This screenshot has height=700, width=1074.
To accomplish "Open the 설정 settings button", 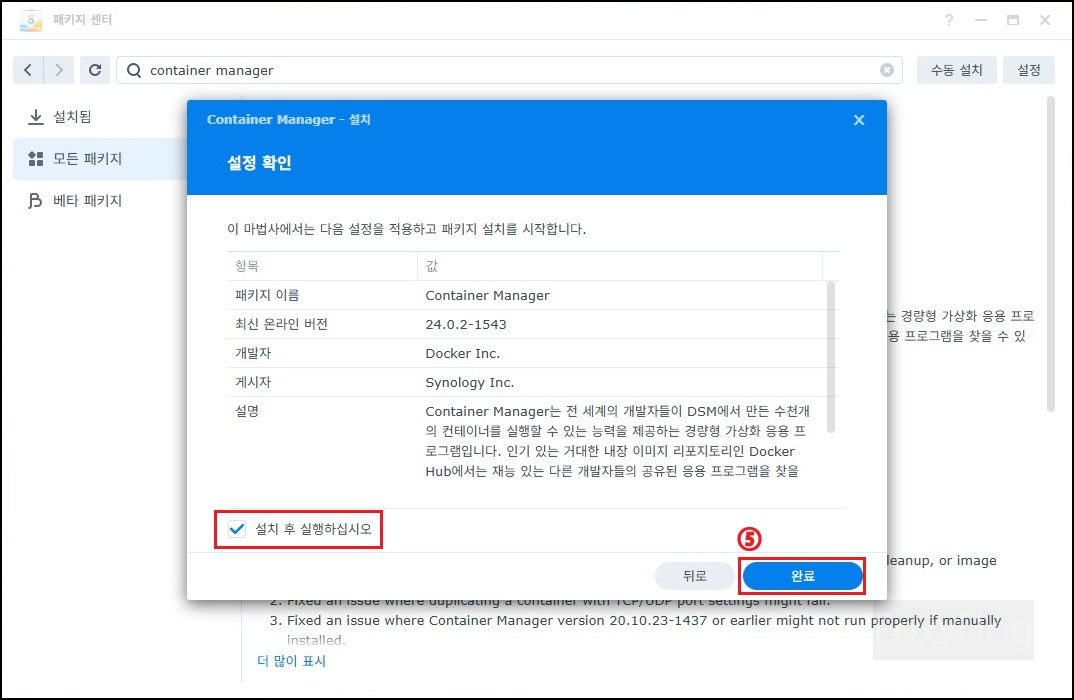I will pos(1028,70).
